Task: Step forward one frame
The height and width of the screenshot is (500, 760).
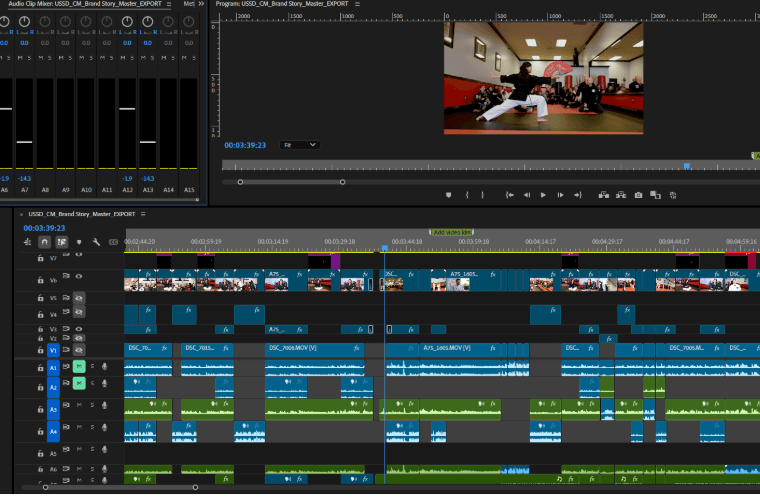Action: point(560,195)
